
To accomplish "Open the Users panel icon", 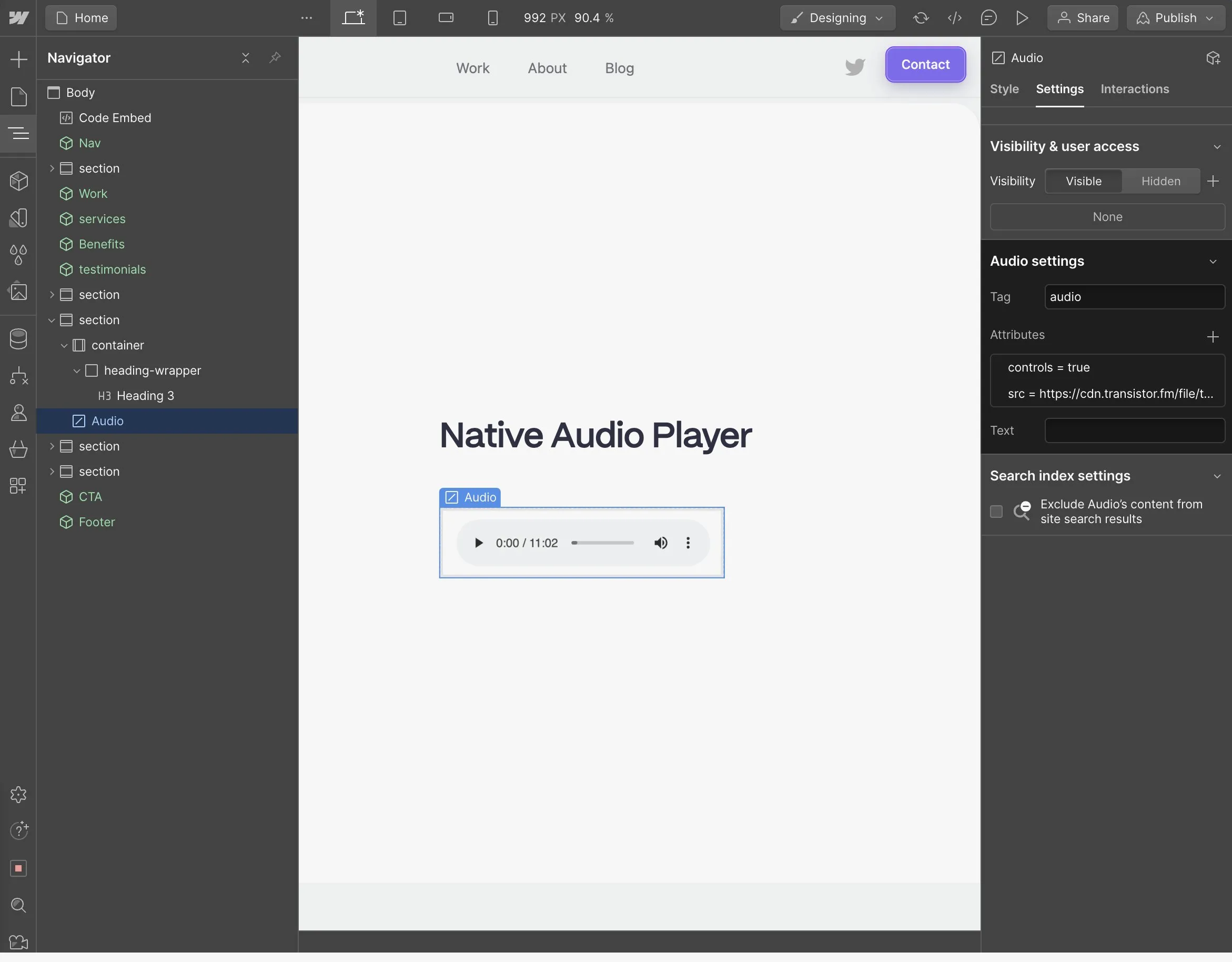I will (x=18, y=413).
